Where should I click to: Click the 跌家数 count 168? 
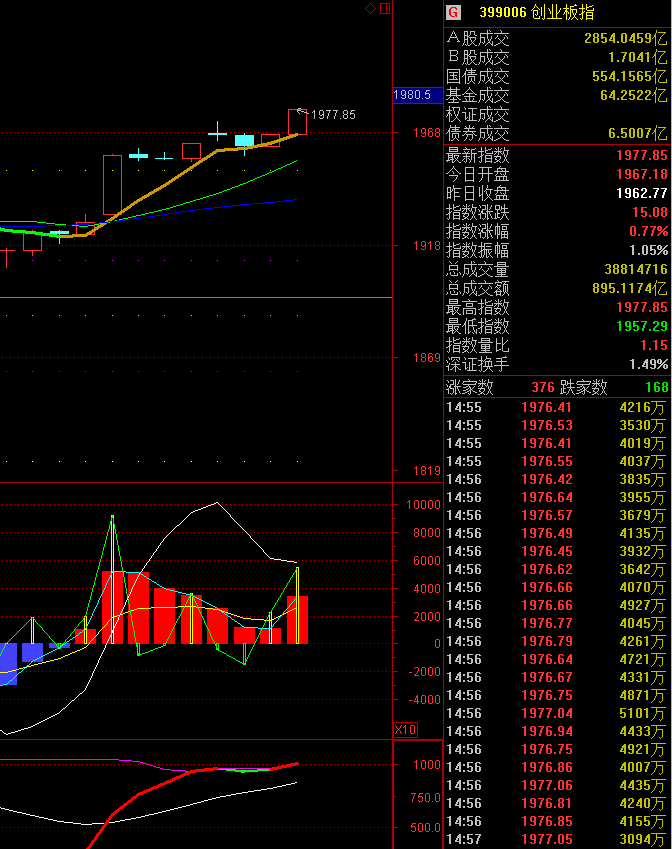tap(657, 388)
